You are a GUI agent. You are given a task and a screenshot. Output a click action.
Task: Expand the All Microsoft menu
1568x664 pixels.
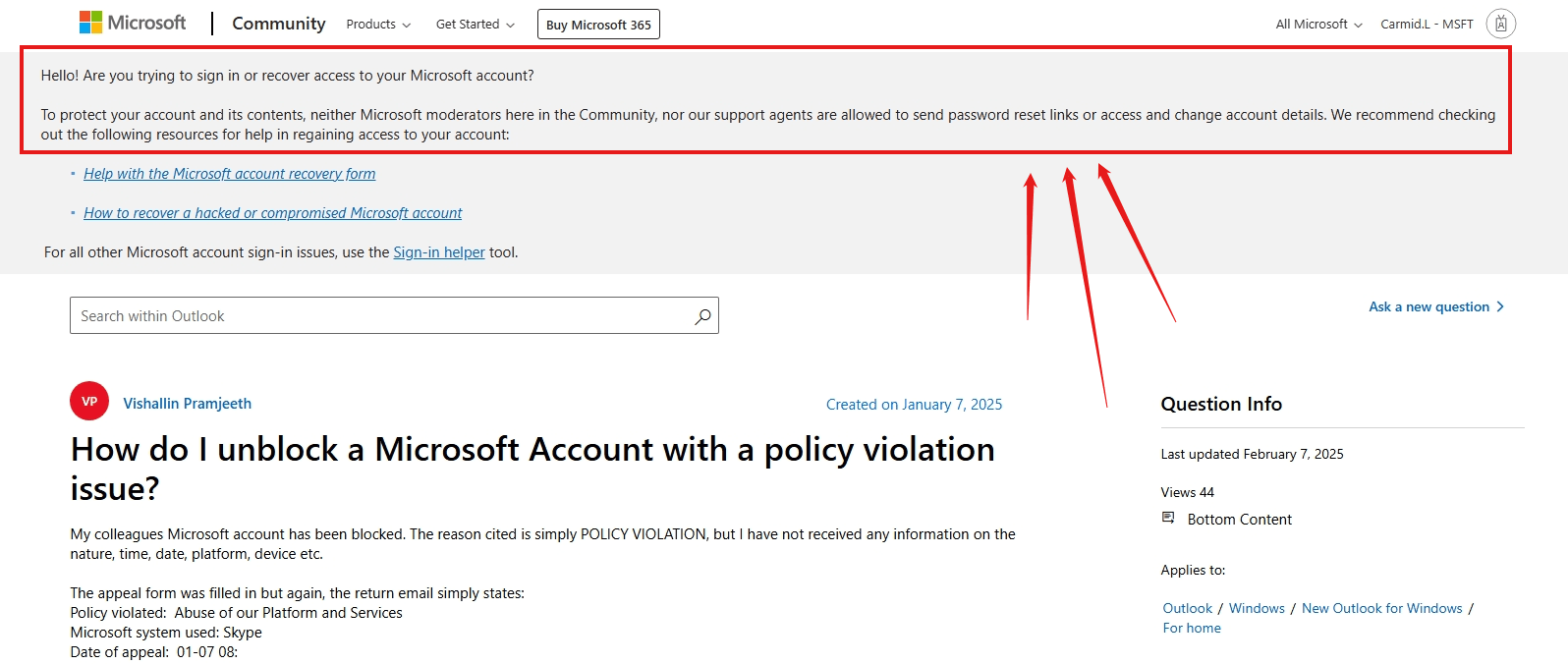pyautogui.click(x=1318, y=25)
